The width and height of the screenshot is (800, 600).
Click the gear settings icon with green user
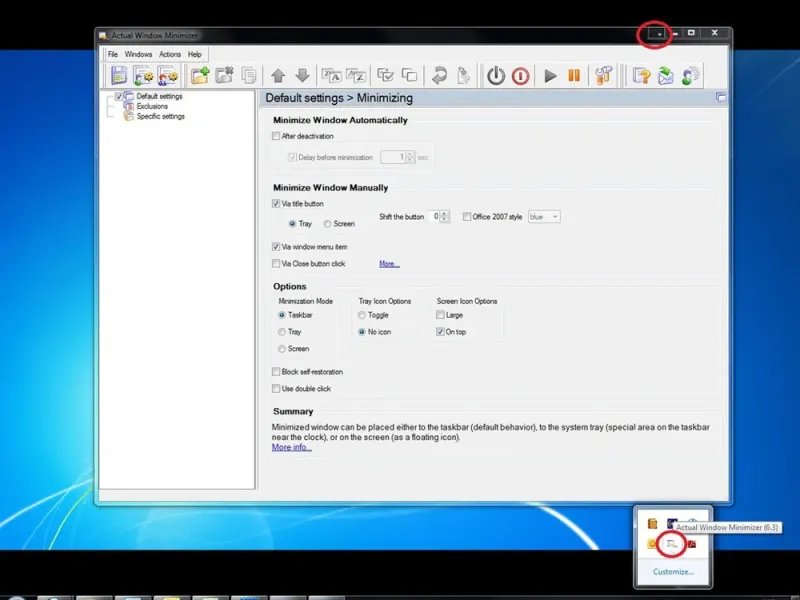click(x=143, y=76)
